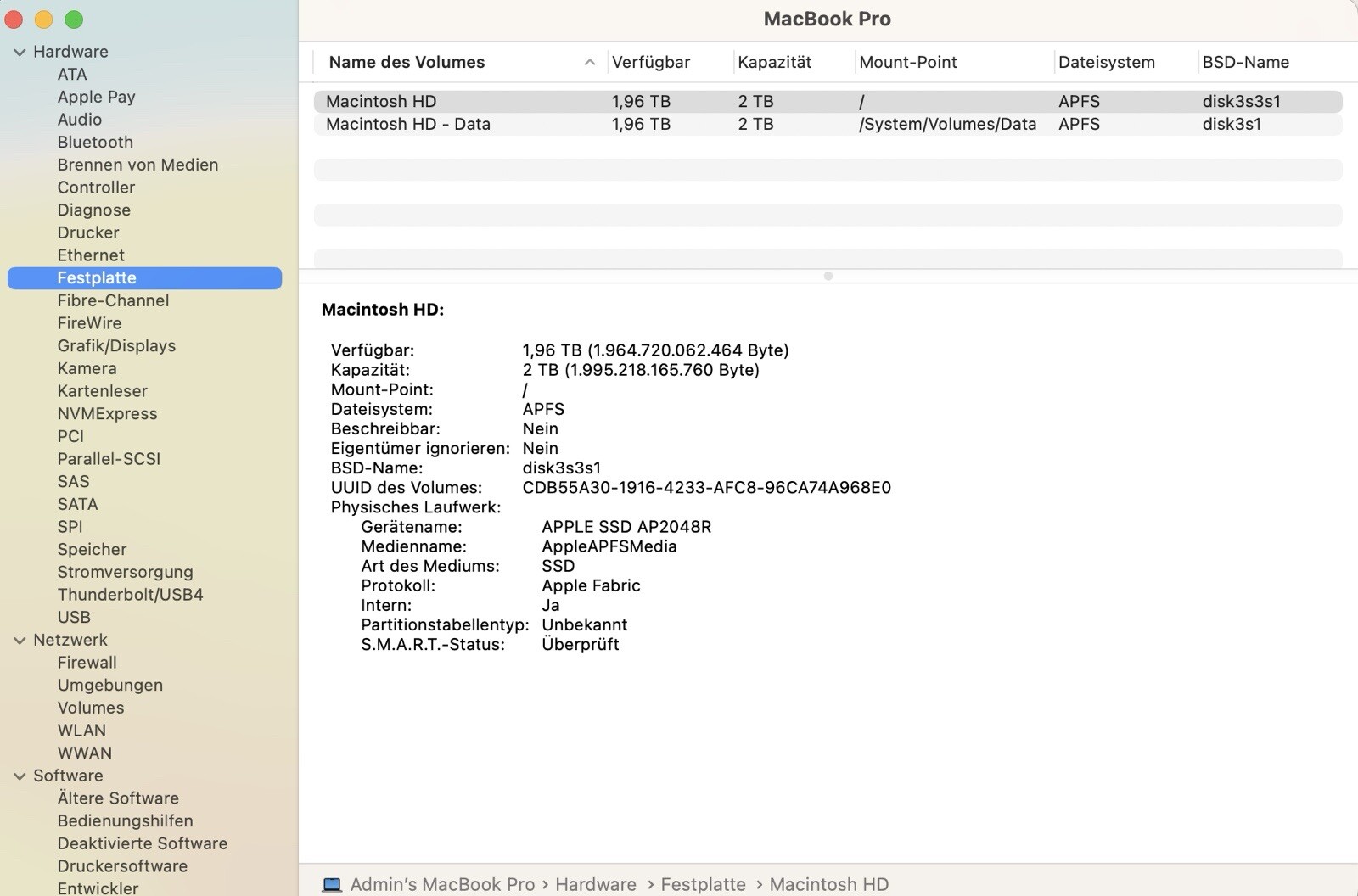Sort by the Kapazität column header
The width and height of the screenshot is (1358, 896).
click(x=774, y=62)
